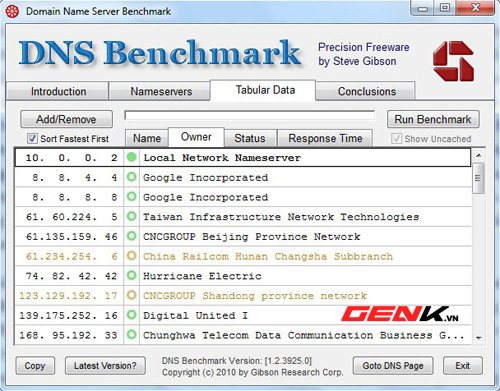The image size is (500, 391).
Task: Toggle the Show Uncached checkbox
Action: tap(396, 138)
